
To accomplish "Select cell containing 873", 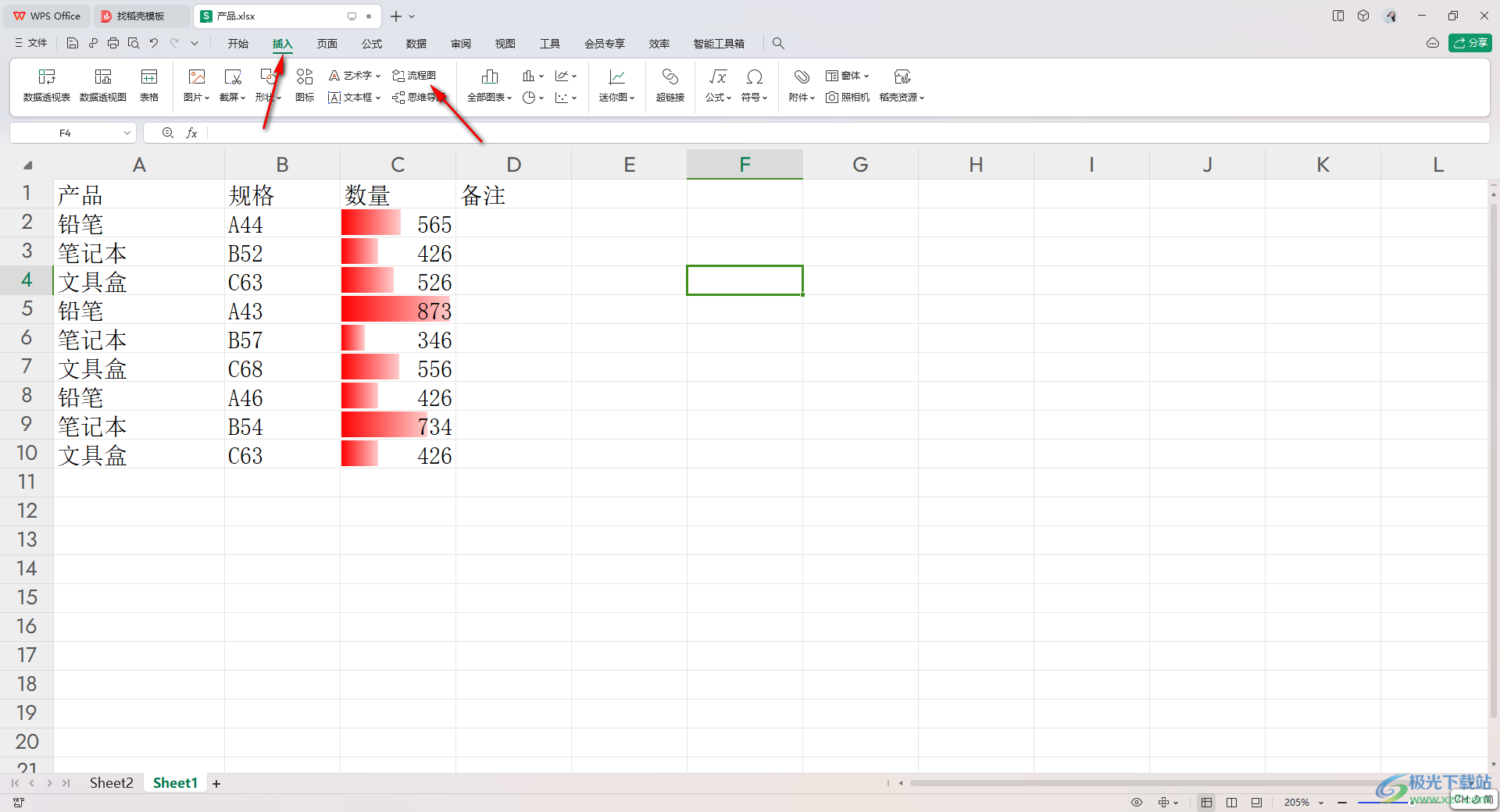I will pos(398,310).
